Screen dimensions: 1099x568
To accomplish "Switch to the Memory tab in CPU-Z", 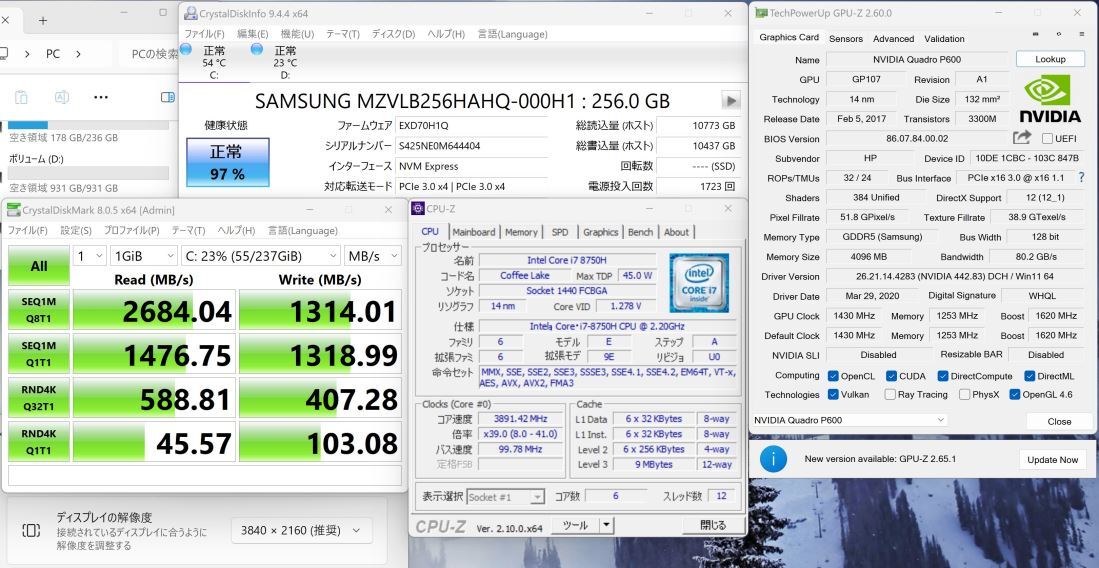I will (x=521, y=232).
